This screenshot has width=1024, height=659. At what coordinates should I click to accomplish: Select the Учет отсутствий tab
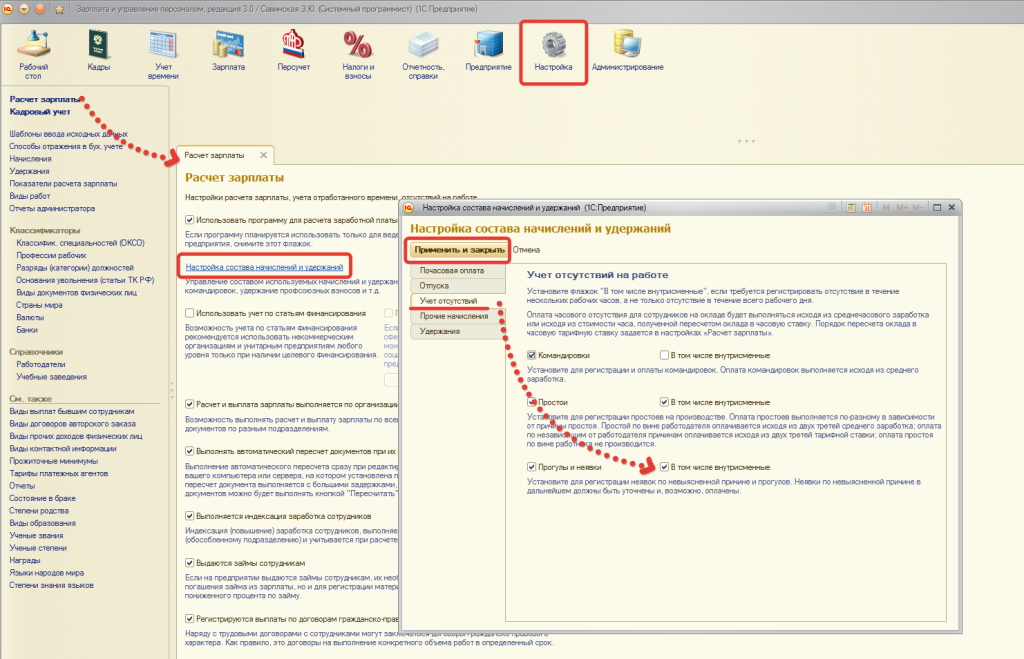click(x=458, y=301)
